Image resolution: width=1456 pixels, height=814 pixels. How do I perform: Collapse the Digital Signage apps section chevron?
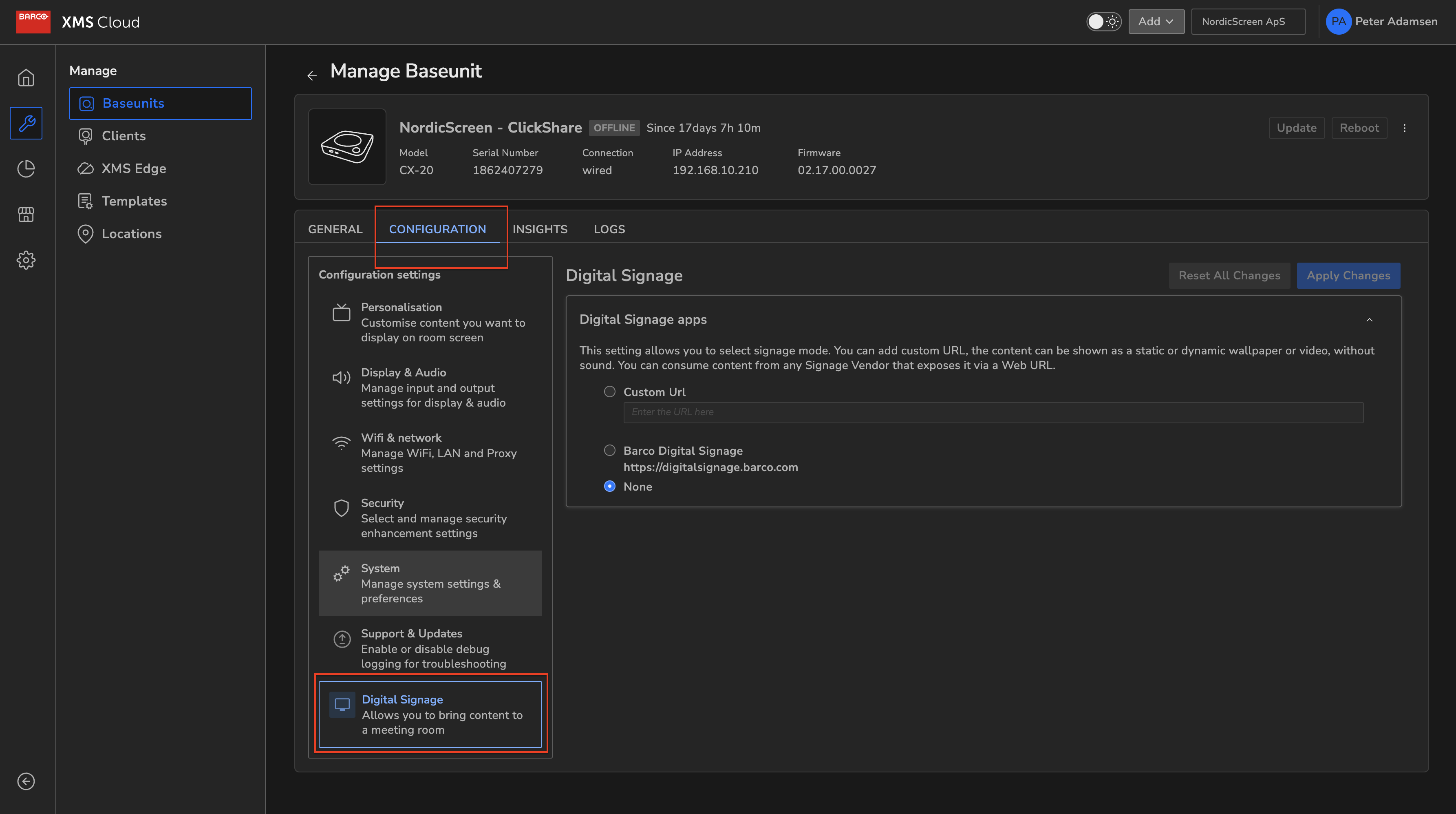[x=1369, y=320]
